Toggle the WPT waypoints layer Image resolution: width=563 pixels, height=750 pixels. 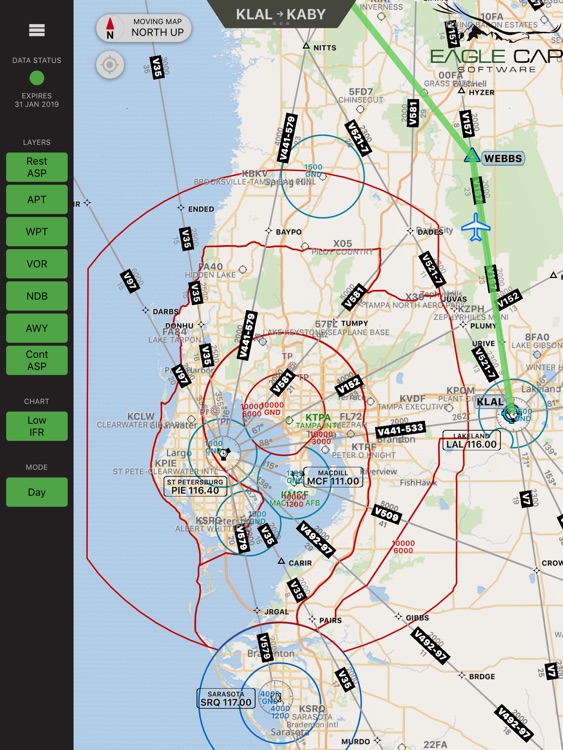pos(37,232)
